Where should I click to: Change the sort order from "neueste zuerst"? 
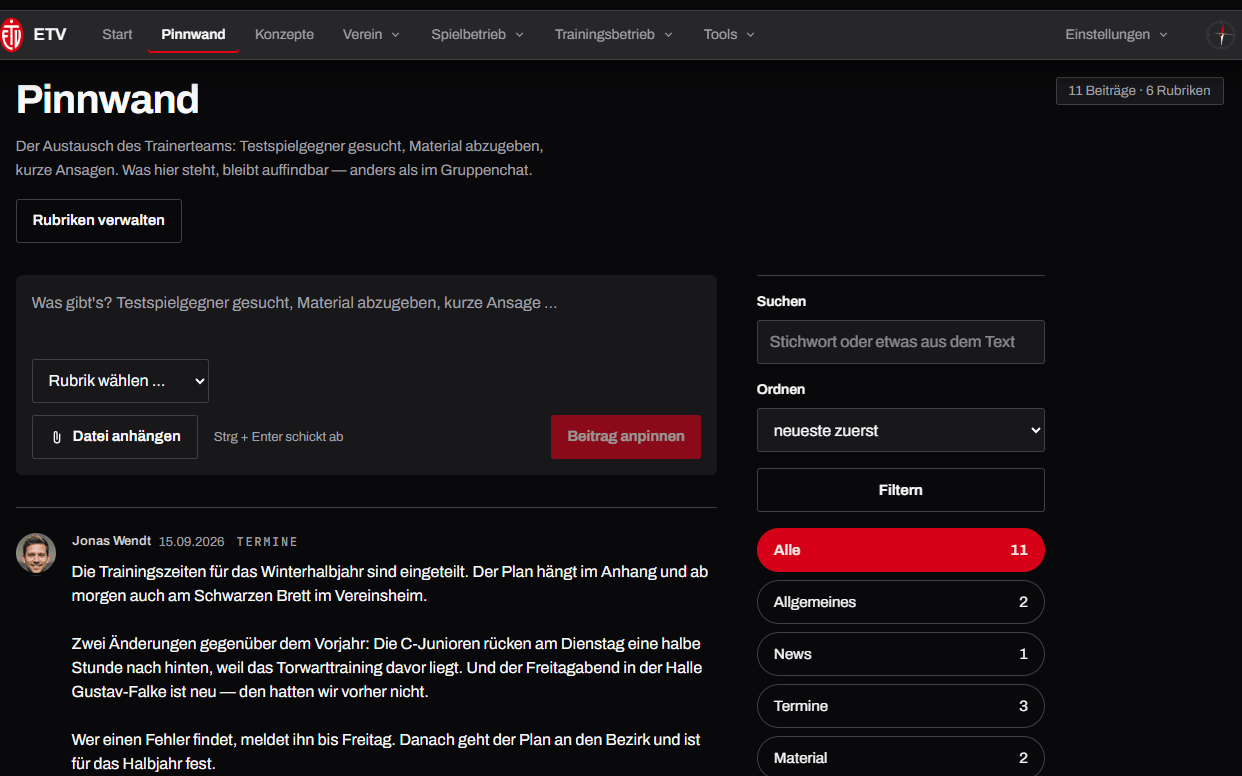click(x=901, y=430)
